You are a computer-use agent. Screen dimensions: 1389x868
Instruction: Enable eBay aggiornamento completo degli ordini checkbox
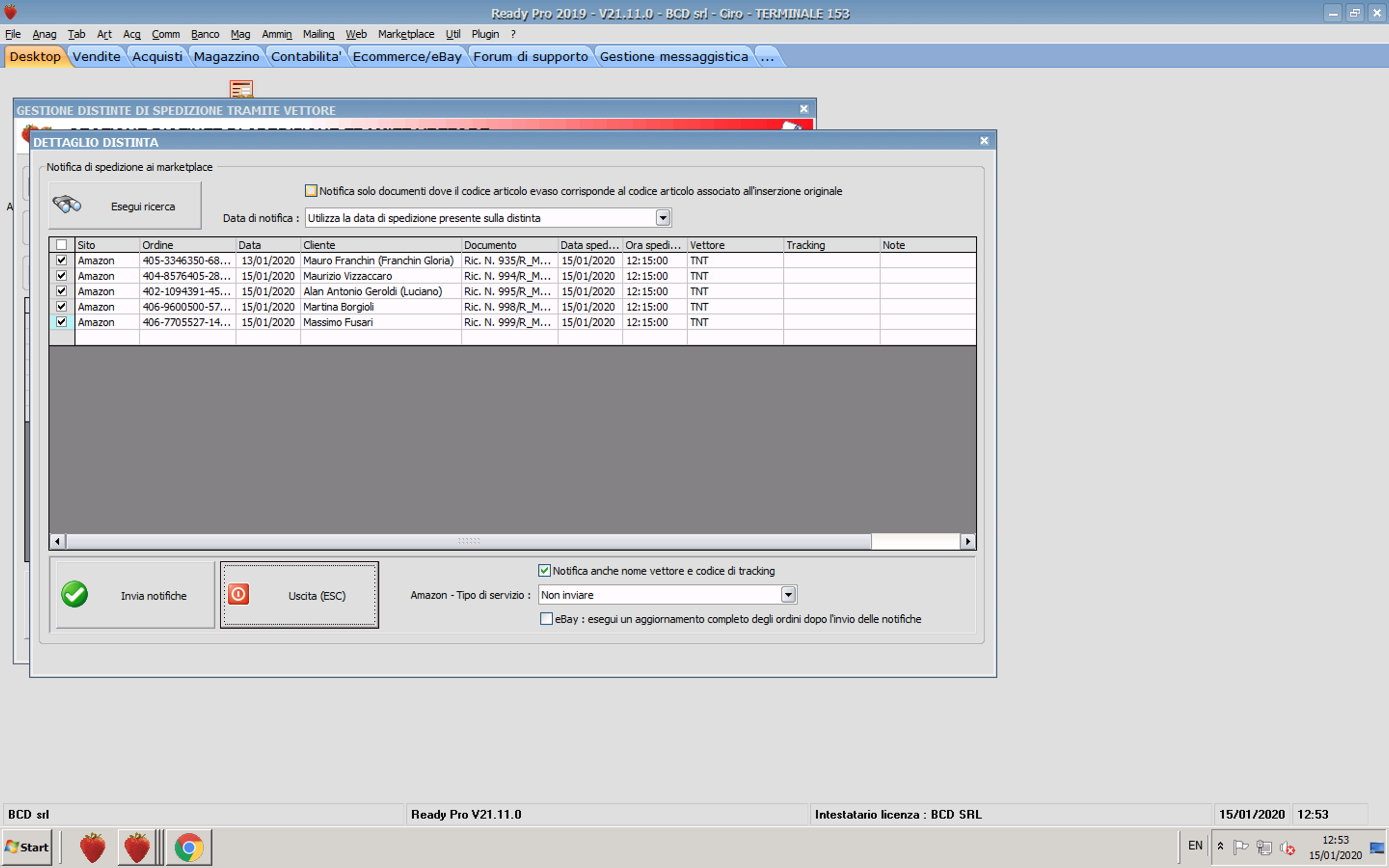546,619
